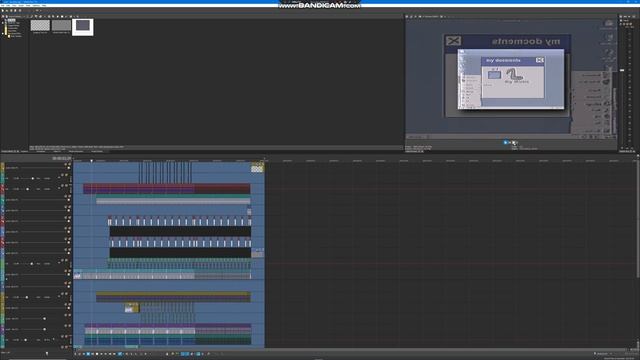Viewport: 640px width, 360px height.
Task: Select the red and purple audio clip
Action: click(x=167, y=189)
